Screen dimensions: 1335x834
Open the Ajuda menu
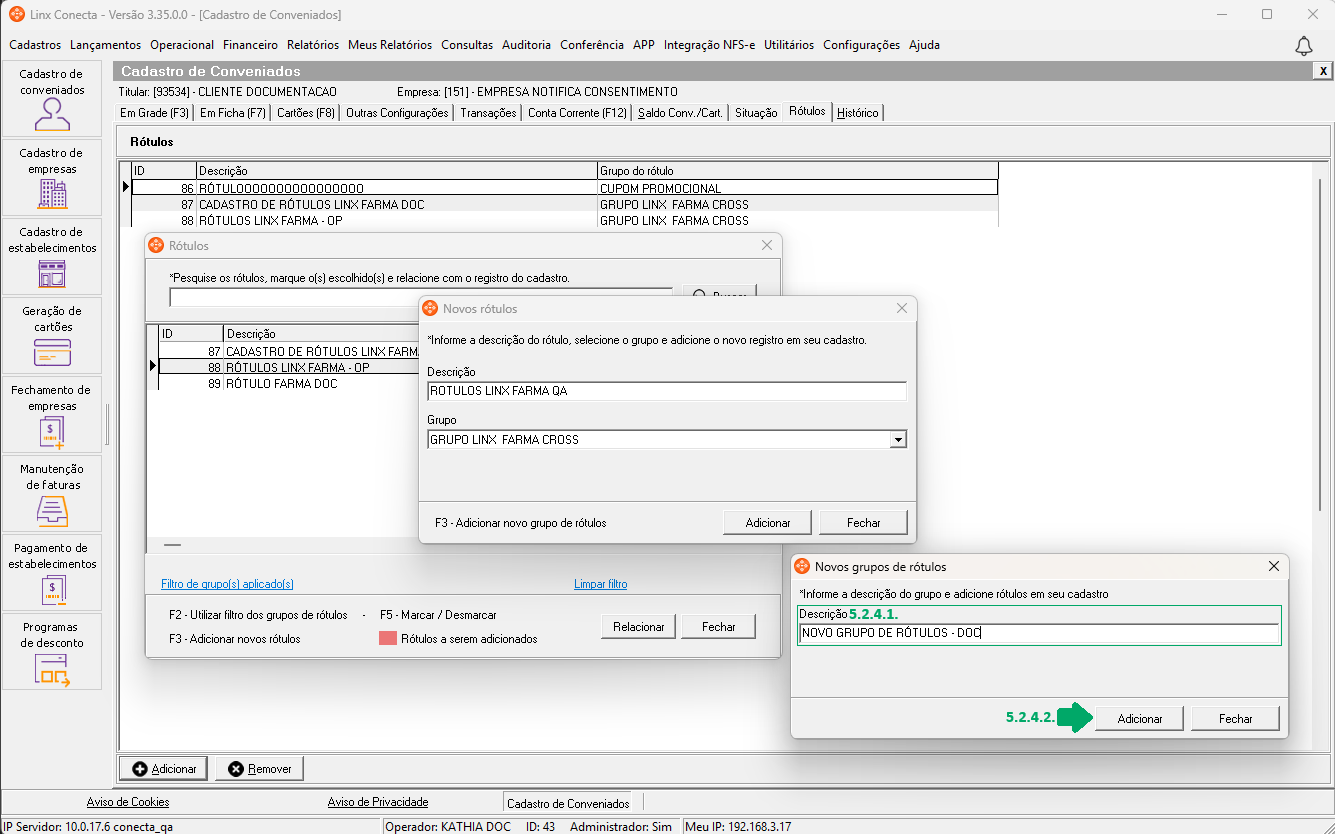pyautogui.click(x=924, y=45)
